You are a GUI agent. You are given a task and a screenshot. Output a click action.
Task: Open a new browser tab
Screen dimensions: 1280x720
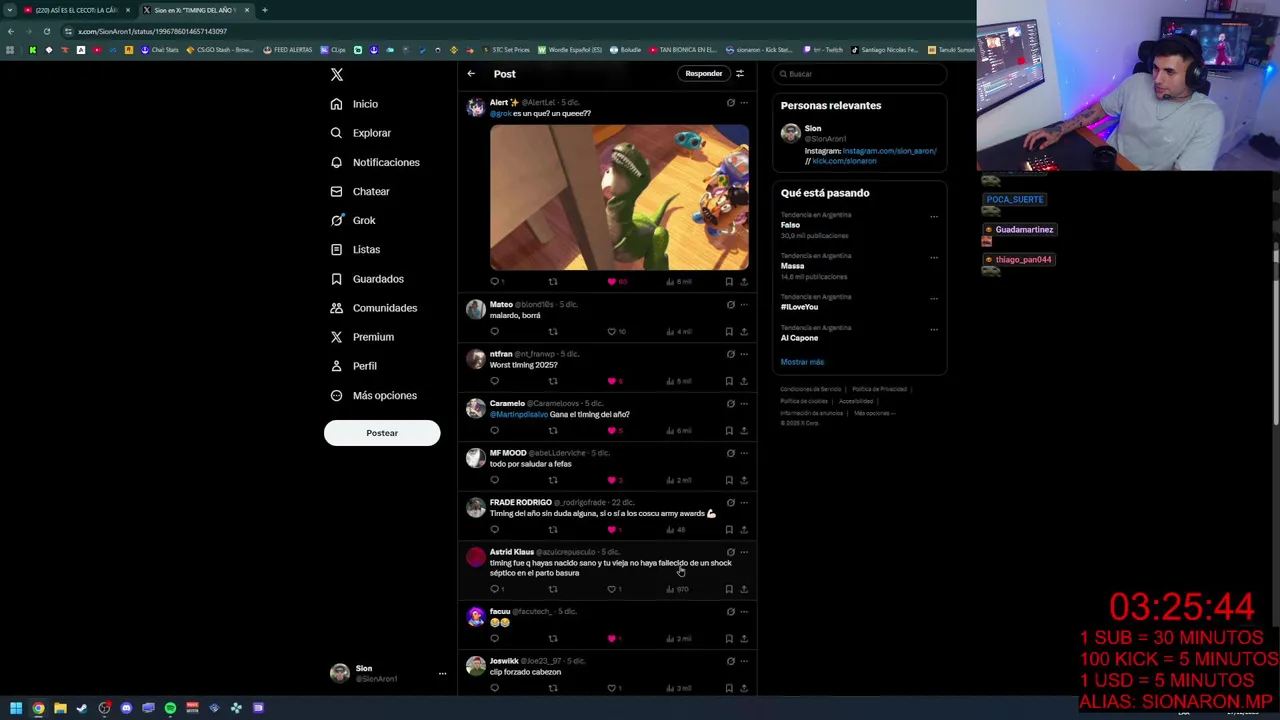tap(265, 10)
